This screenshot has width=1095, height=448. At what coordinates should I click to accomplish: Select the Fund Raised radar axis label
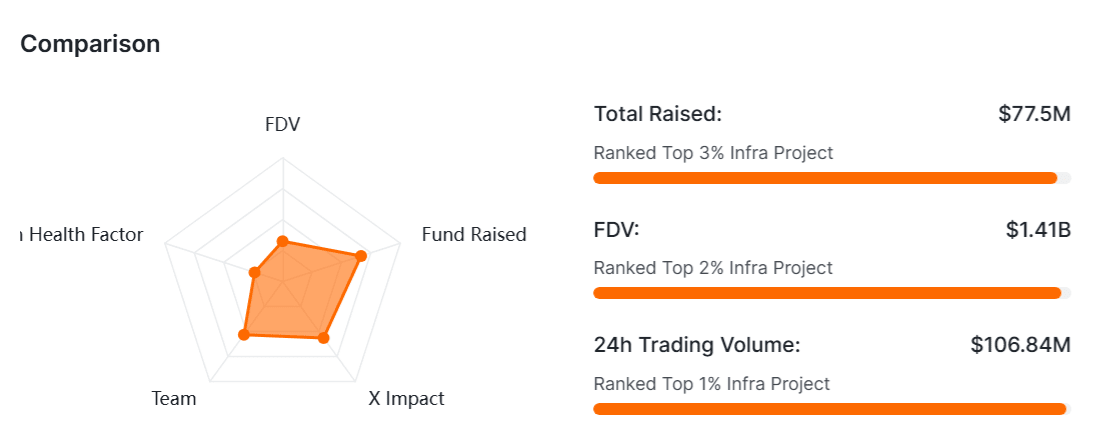click(473, 235)
